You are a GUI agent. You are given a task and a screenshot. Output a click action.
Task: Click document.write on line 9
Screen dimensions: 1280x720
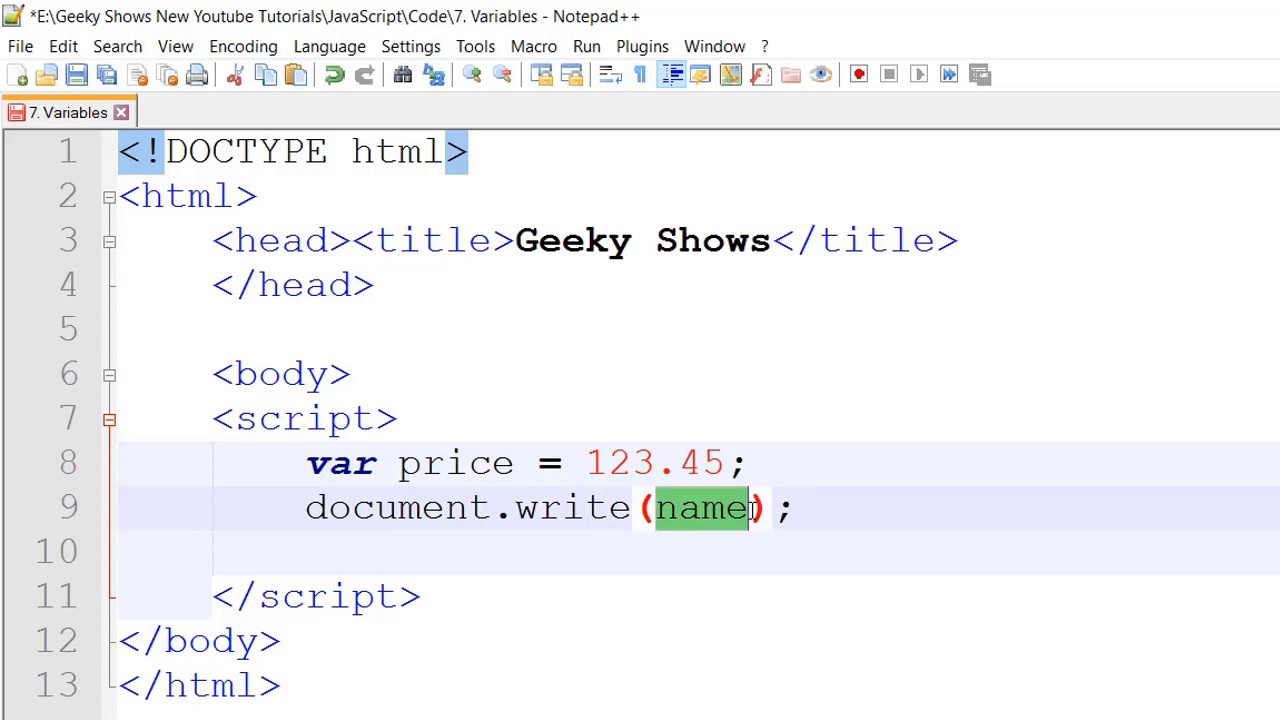[x=468, y=508]
